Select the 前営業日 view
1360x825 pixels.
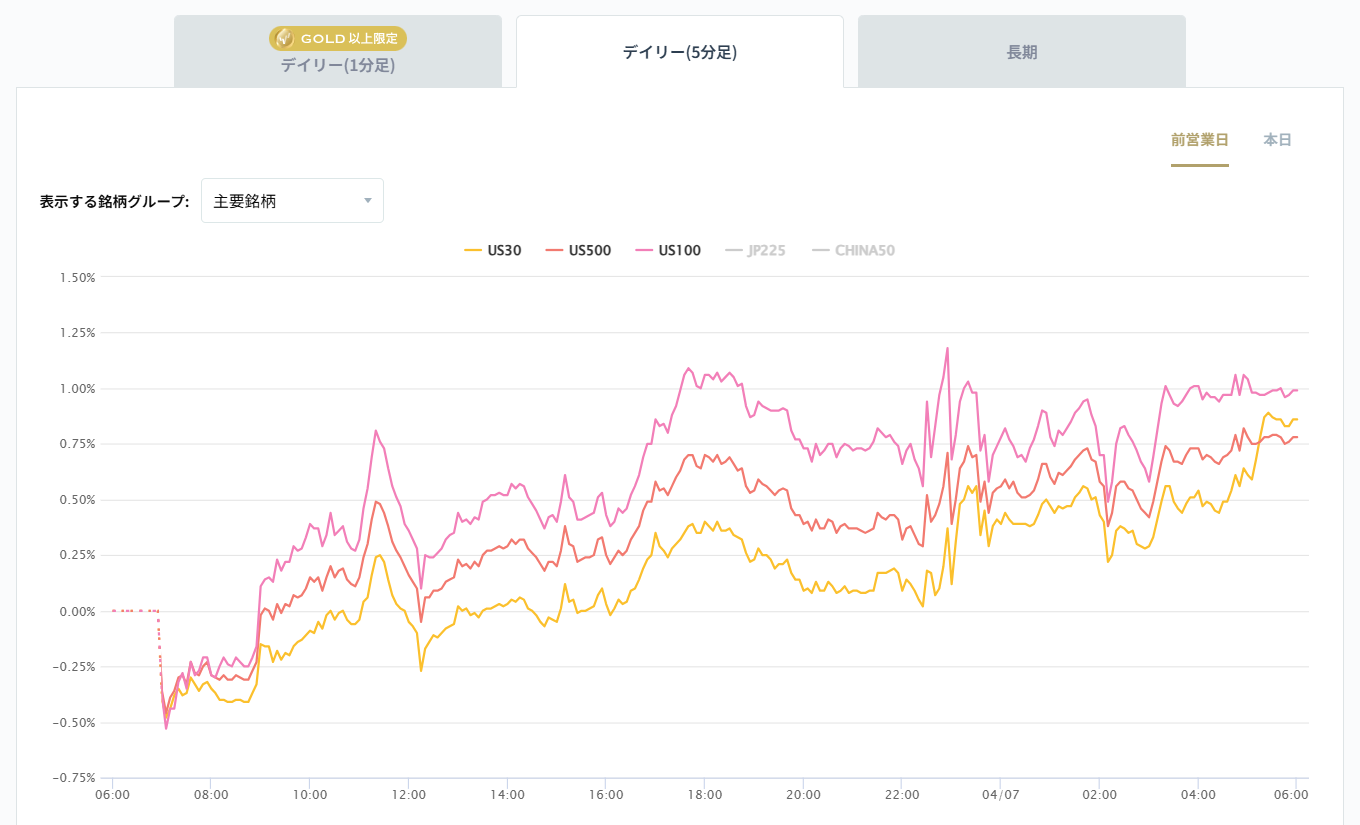point(1200,140)
